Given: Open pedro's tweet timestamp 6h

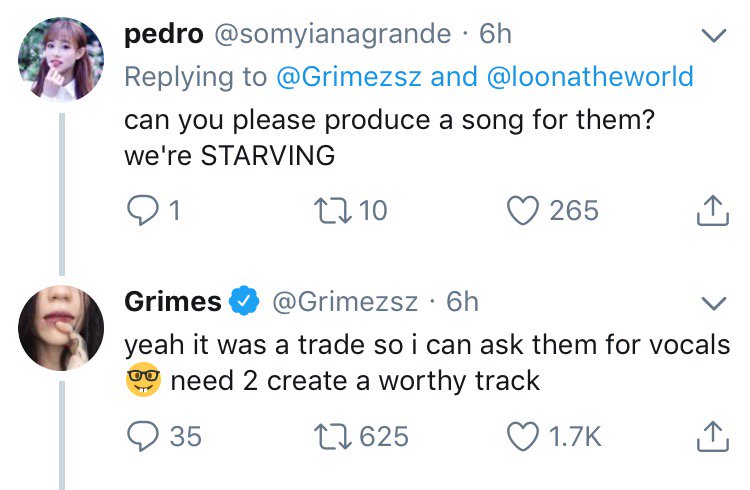Looking at the screenshot, I should 495,34.
